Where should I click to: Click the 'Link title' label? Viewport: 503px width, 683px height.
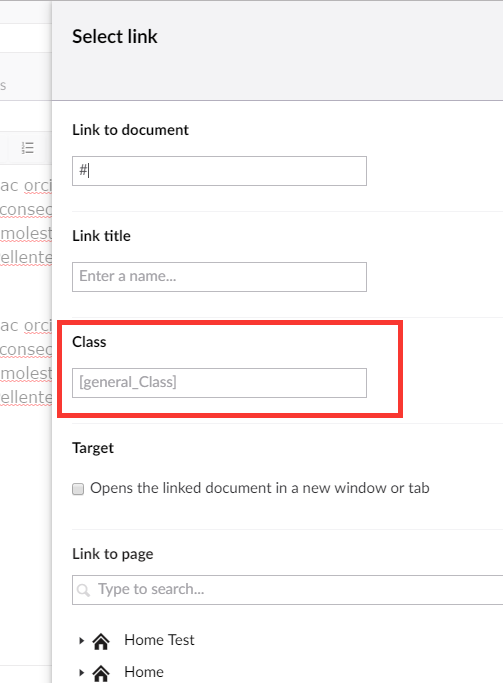[101, 236]
